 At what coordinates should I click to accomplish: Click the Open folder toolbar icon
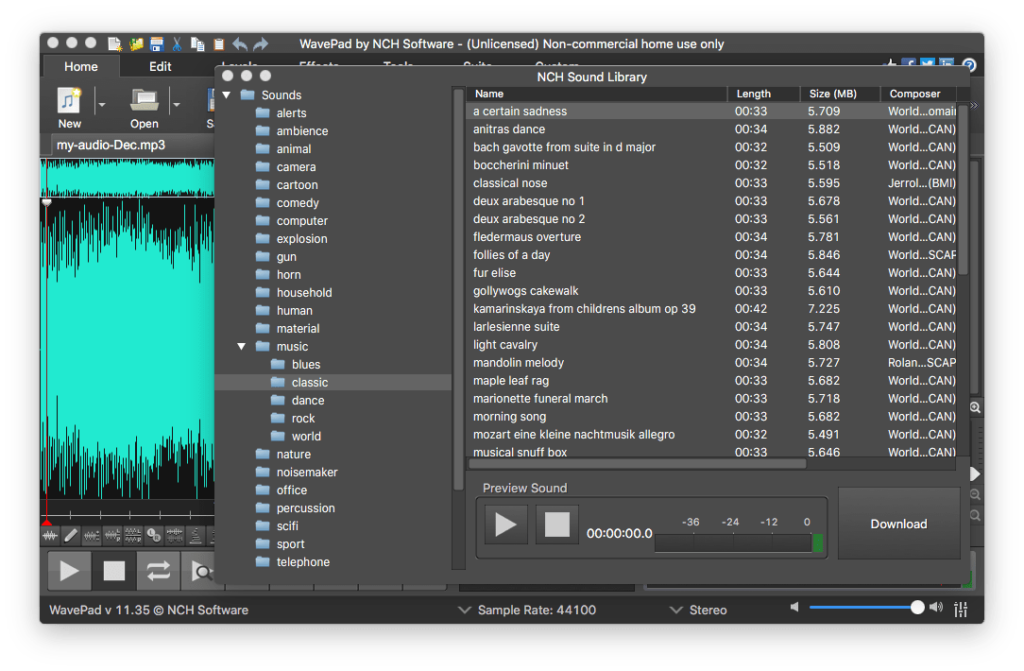click(x=144, y=101)
